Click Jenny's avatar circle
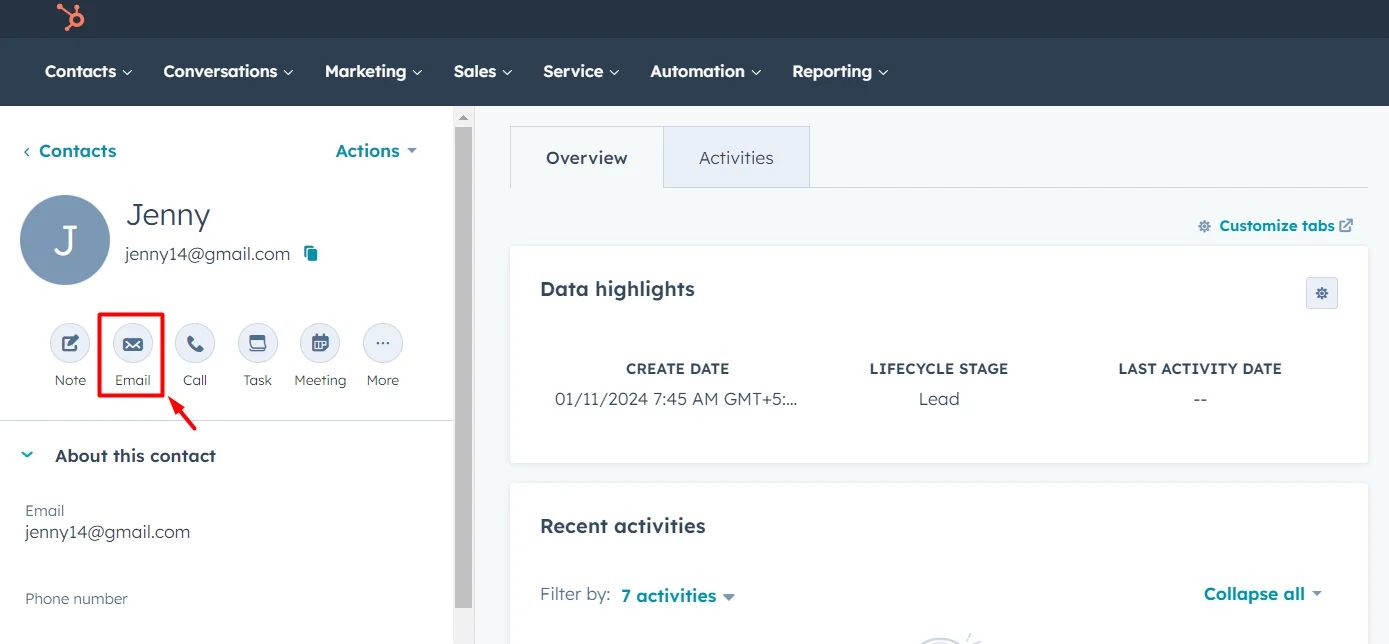This screenshot has width=1389, height=644. coord(64,240)
